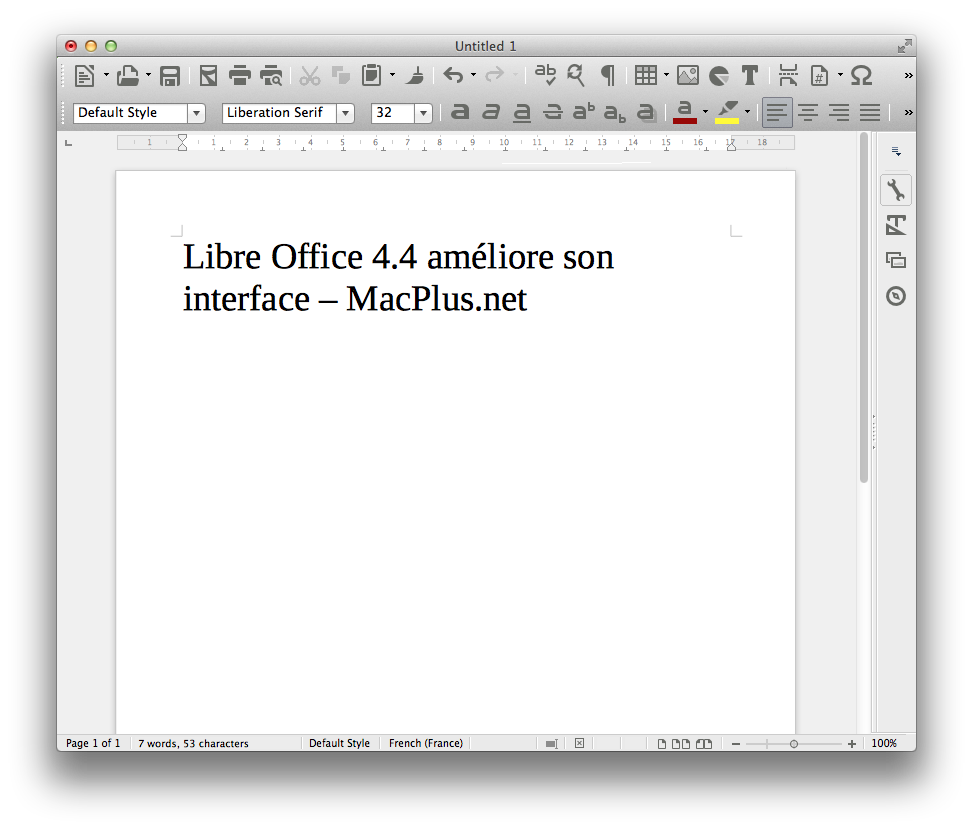Open the Undo history dropdown arrow
Image resolution: width=973 pixels, height=830 pixels.
click(473, 76)
